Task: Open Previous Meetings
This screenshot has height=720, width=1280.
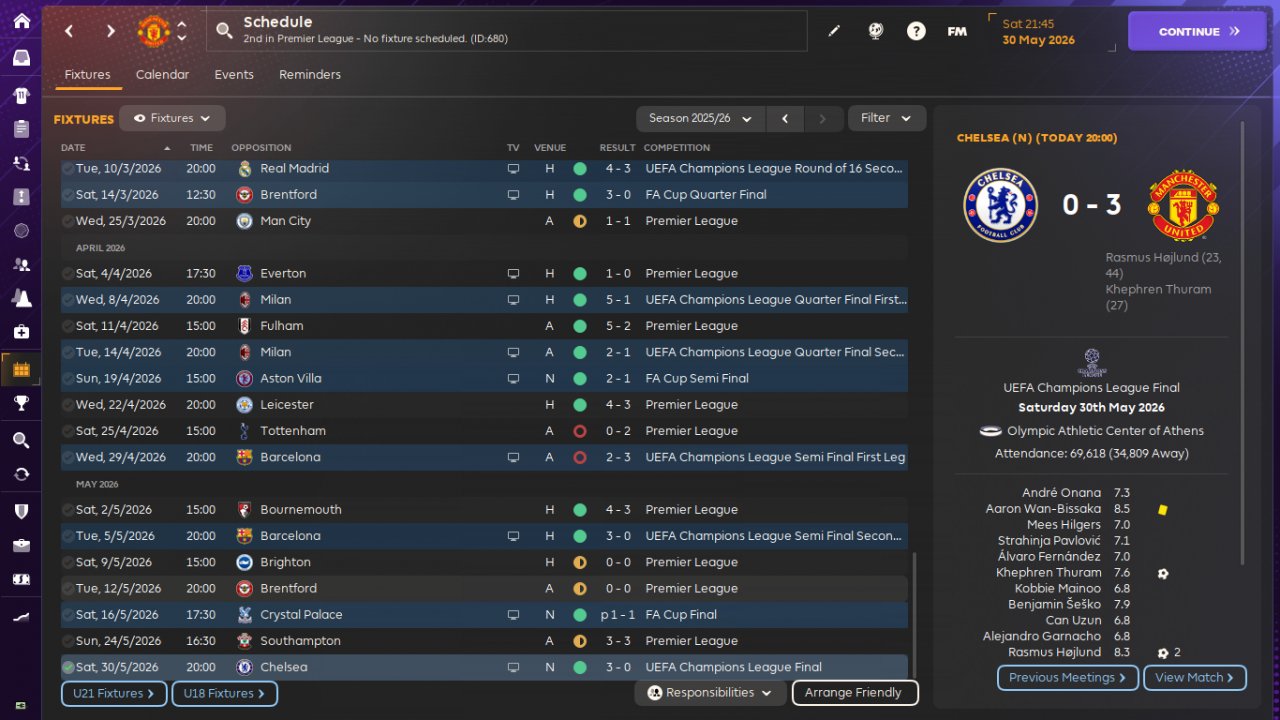Action: tap(1067, 678)
